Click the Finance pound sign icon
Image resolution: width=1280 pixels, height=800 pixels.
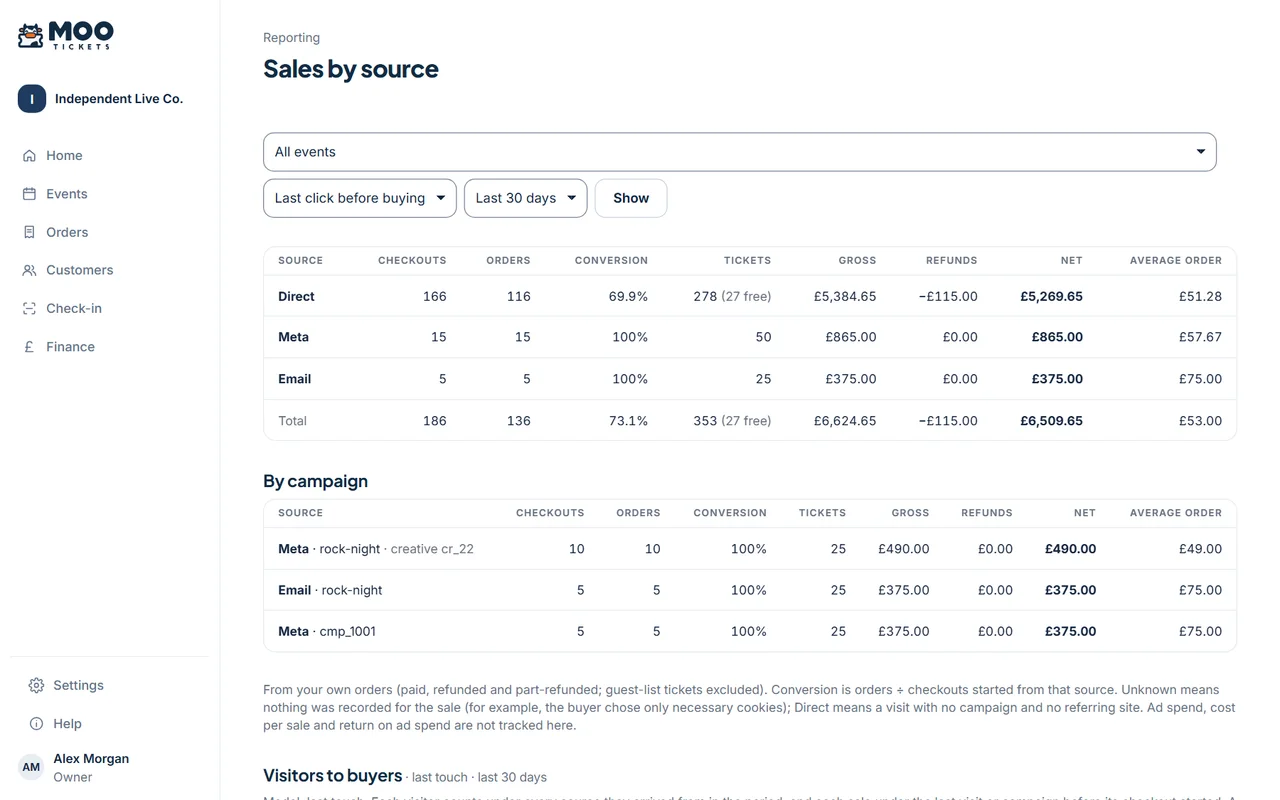coord(29,347)
